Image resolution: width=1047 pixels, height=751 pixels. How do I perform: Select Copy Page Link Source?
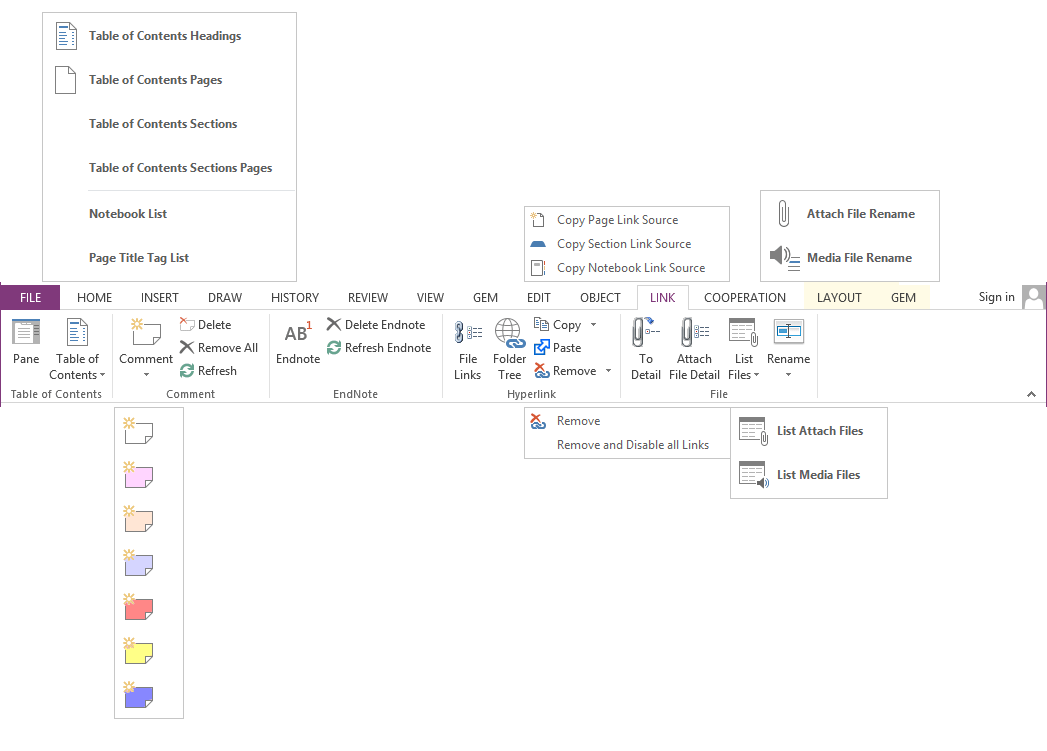point(626,220)
